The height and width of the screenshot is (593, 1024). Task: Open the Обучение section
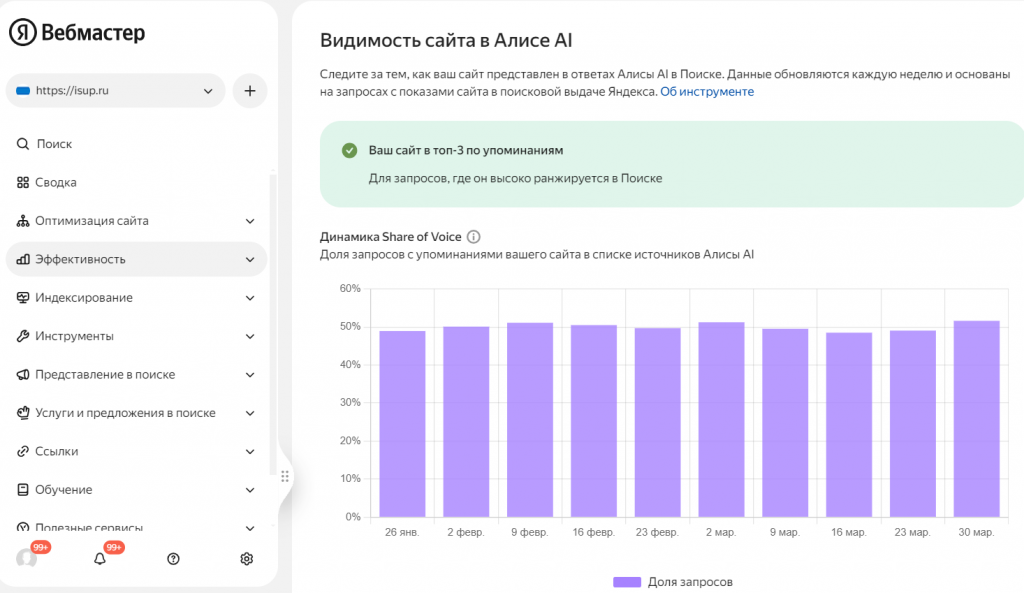pyautogui.click(x=63, y=490)
